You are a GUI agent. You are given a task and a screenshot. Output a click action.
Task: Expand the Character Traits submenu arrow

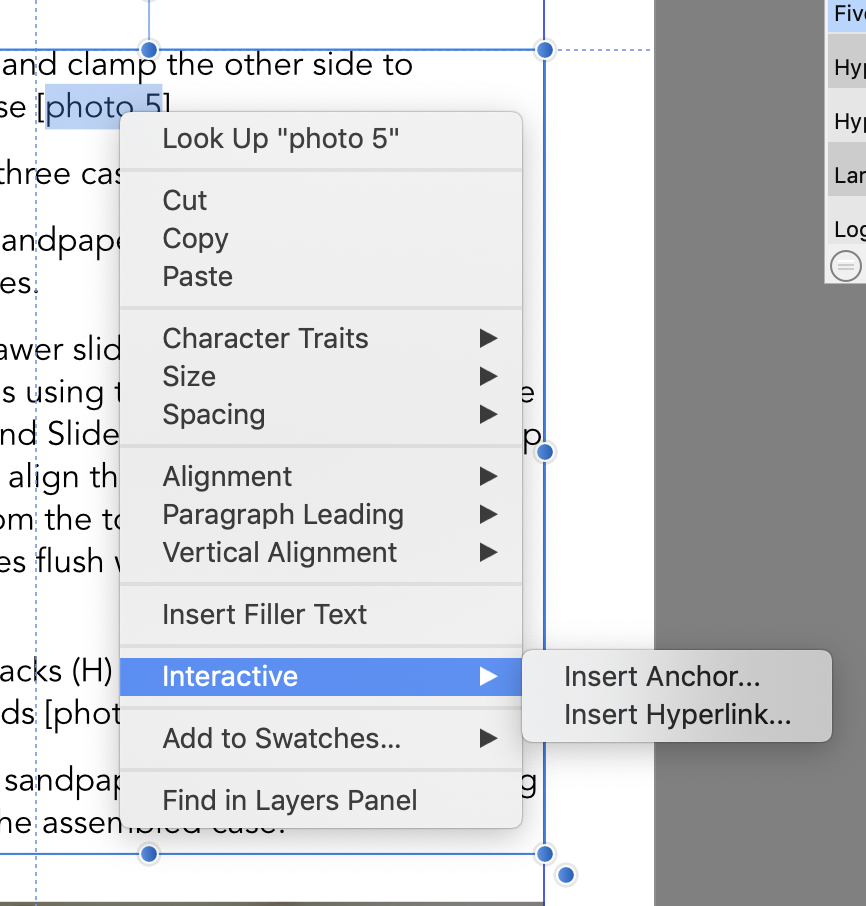click(488, 339)
